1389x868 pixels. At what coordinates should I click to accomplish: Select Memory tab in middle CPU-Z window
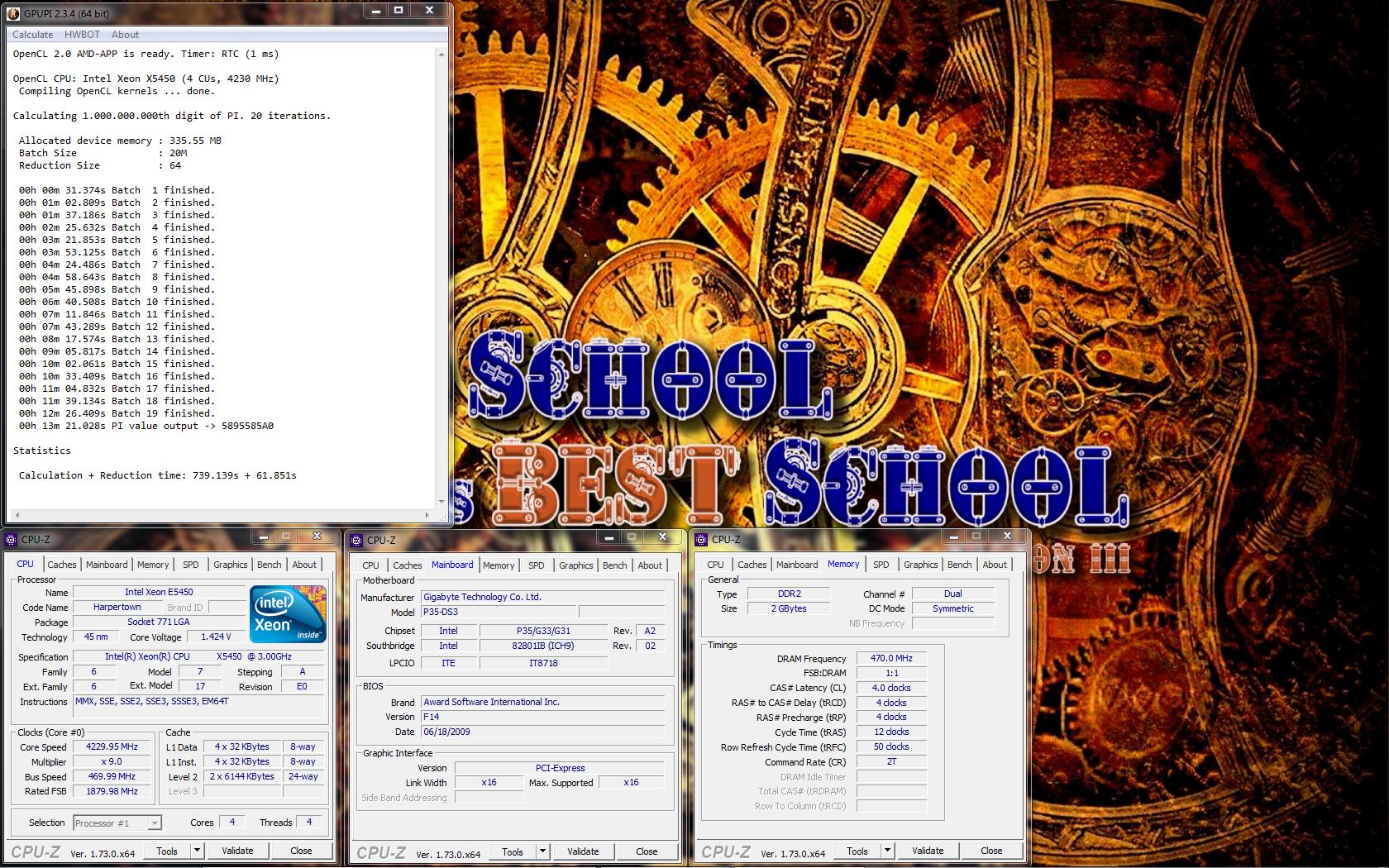pyautogui.click(x=499, y=565)
